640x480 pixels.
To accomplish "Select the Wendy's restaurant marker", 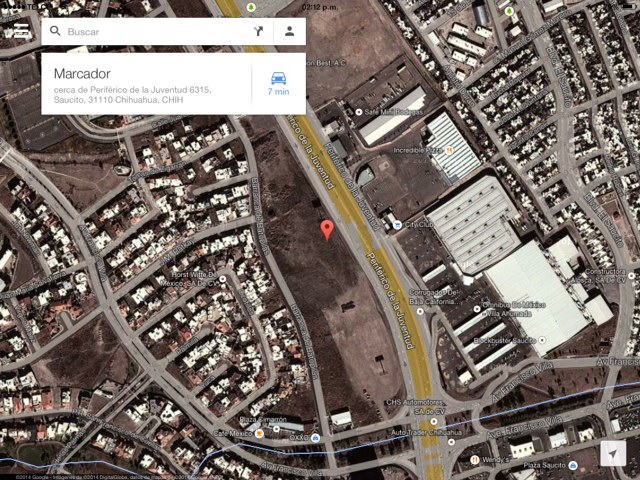I will pyautogui.click(x=474, y=460).
